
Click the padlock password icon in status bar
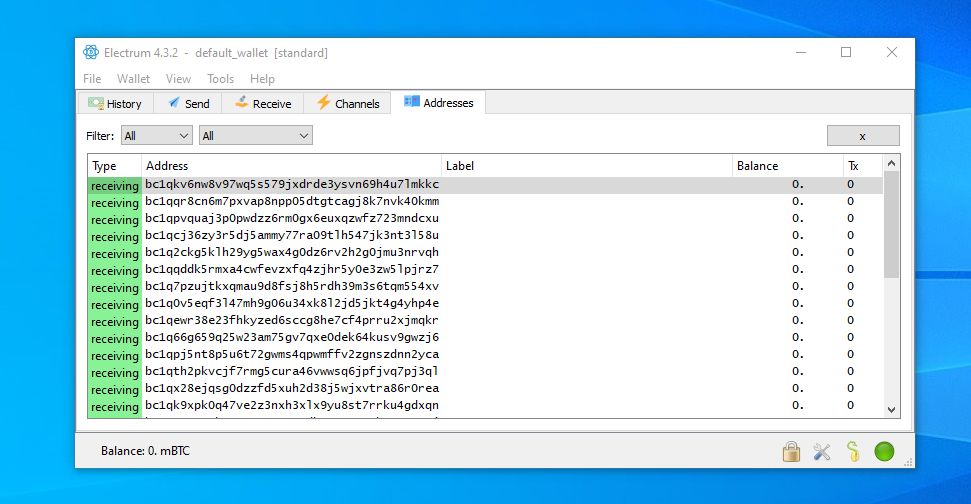[x=791, y=452]
